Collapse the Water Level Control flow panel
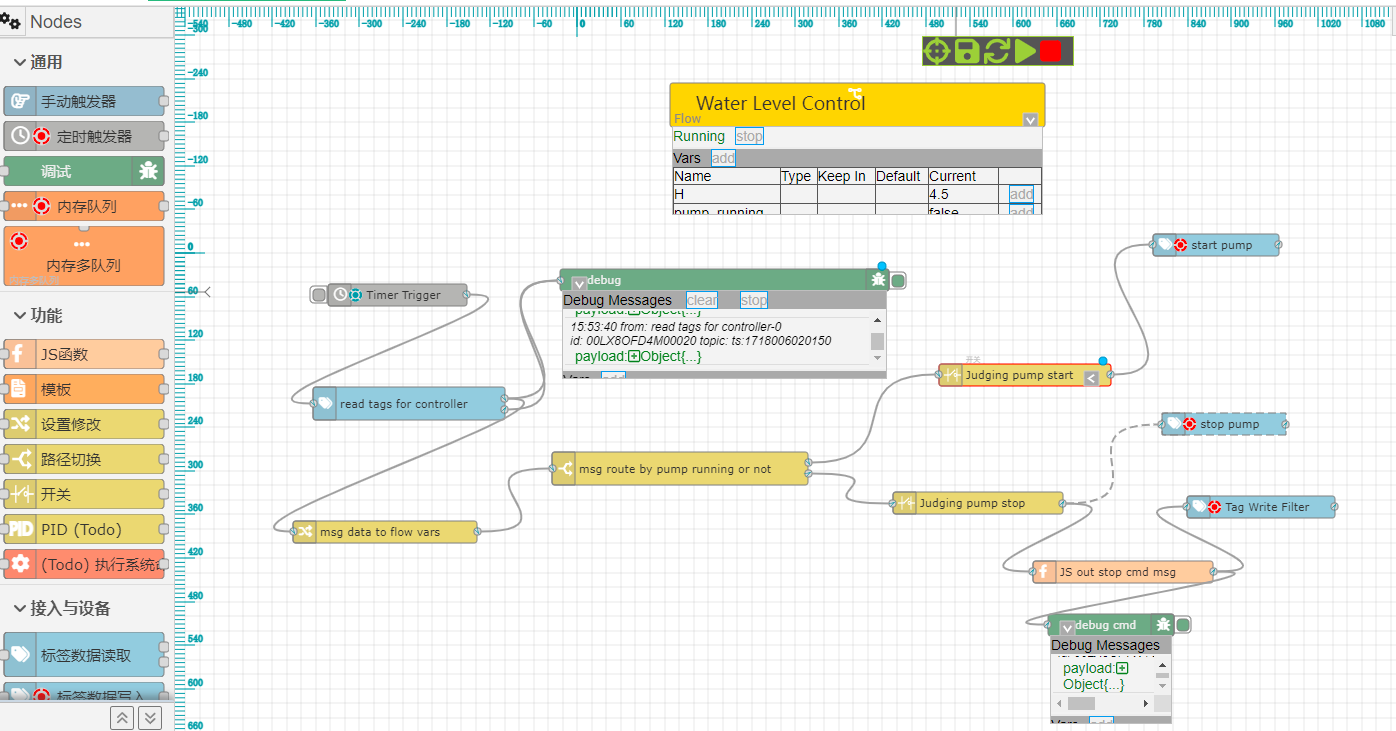1396x731 pixels. (1031, 120)
